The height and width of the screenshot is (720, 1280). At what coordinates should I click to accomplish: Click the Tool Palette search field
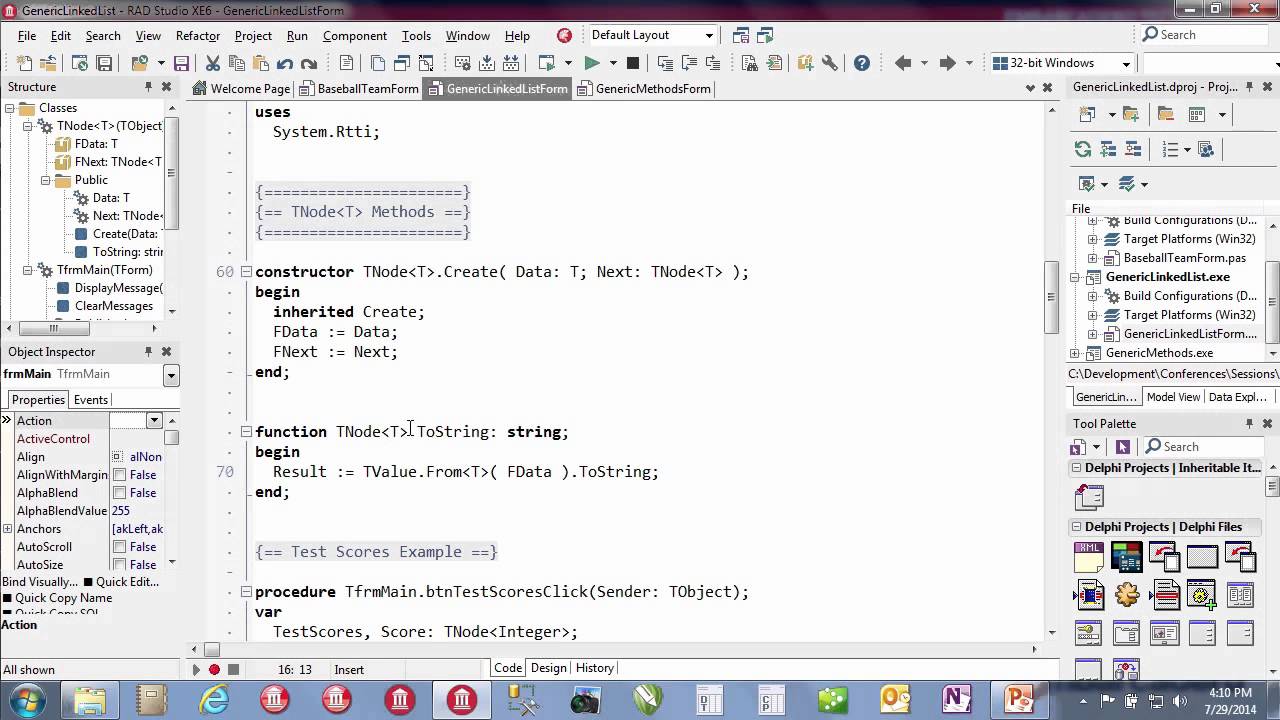(x=1203, y=447)
